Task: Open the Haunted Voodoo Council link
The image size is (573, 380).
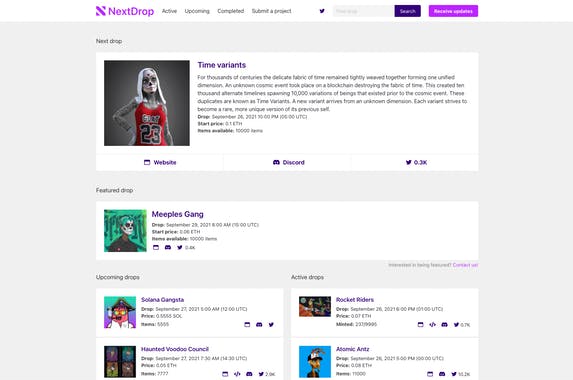Action: tap(175, 349)
